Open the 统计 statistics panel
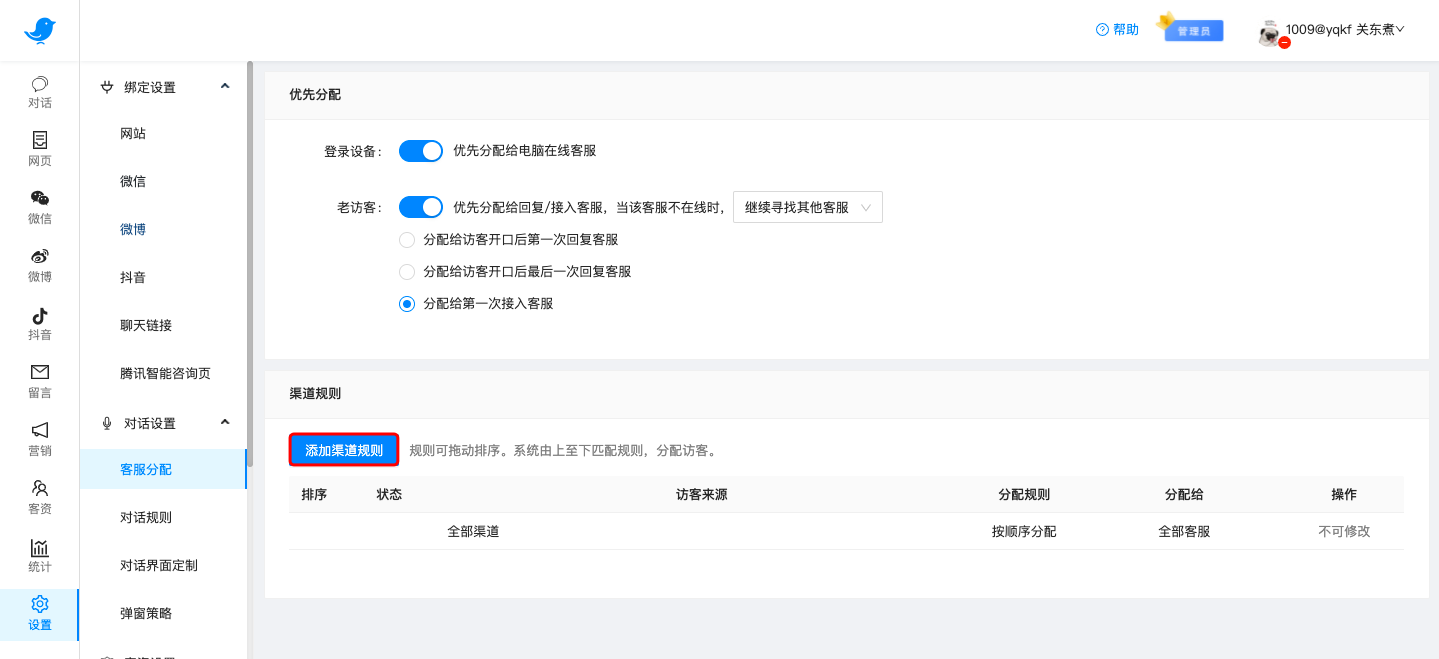Viewport: 1439px width, 659px height. pyautogui.click(x=39, y=555)
